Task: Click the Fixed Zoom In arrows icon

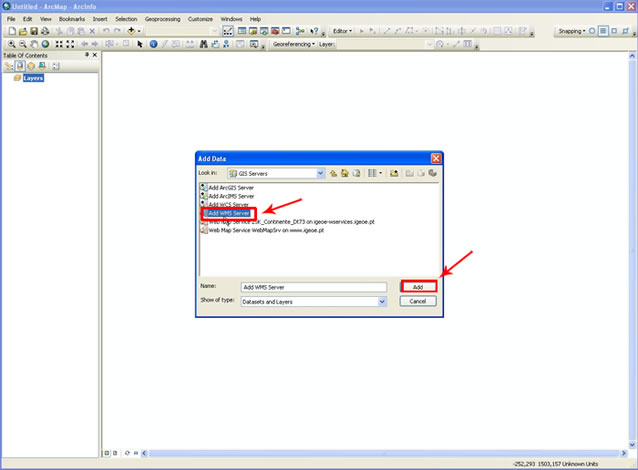Action: point(59,44)
